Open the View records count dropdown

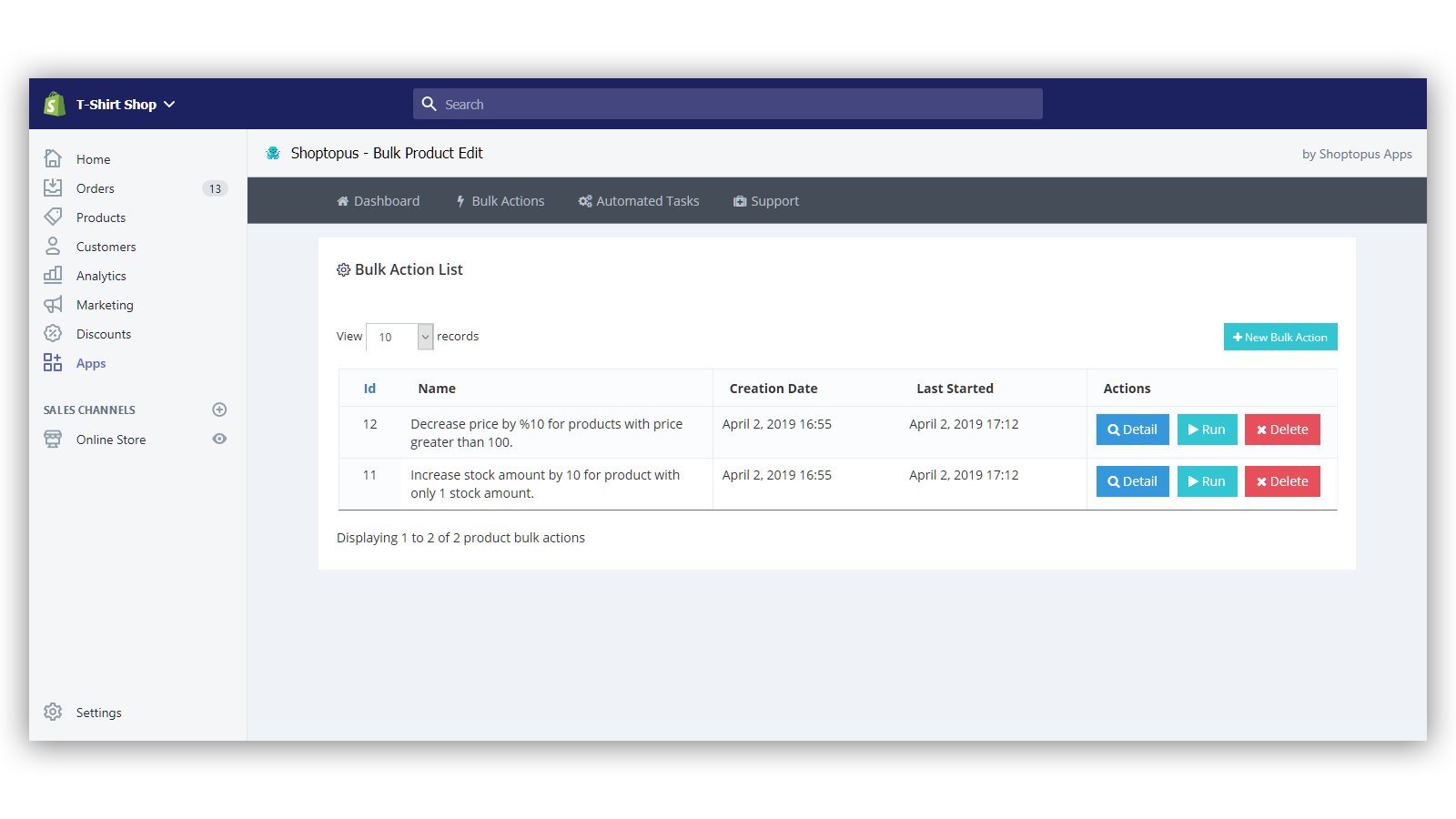(399, 337)
